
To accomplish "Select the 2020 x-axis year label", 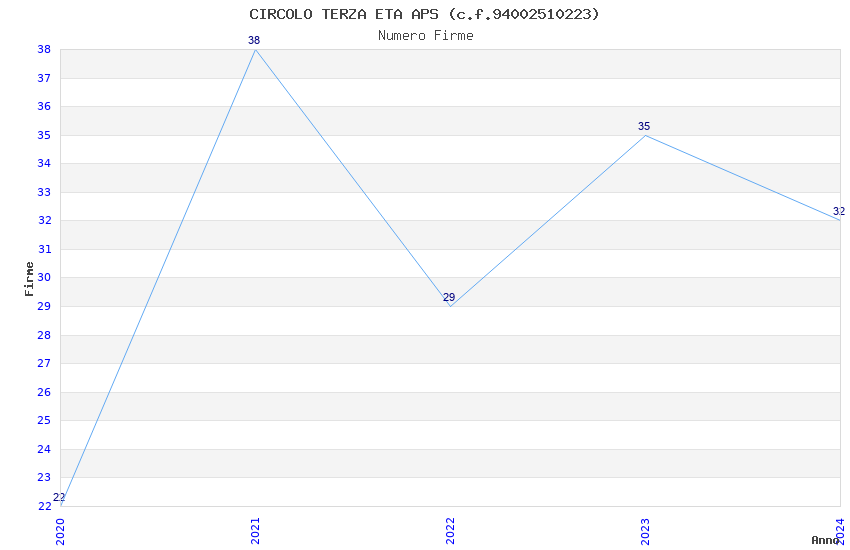I will pyautogui.click(x=60, y=532).
